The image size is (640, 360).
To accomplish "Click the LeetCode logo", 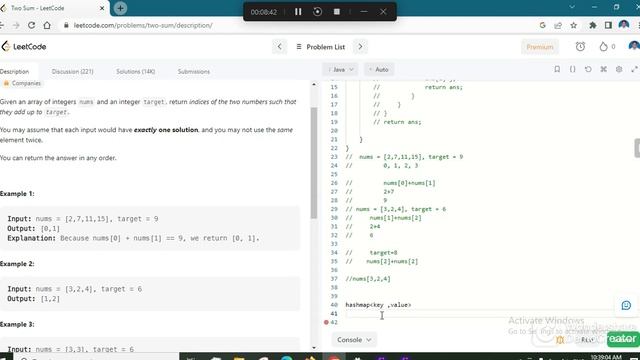I will tap(24, 47).
